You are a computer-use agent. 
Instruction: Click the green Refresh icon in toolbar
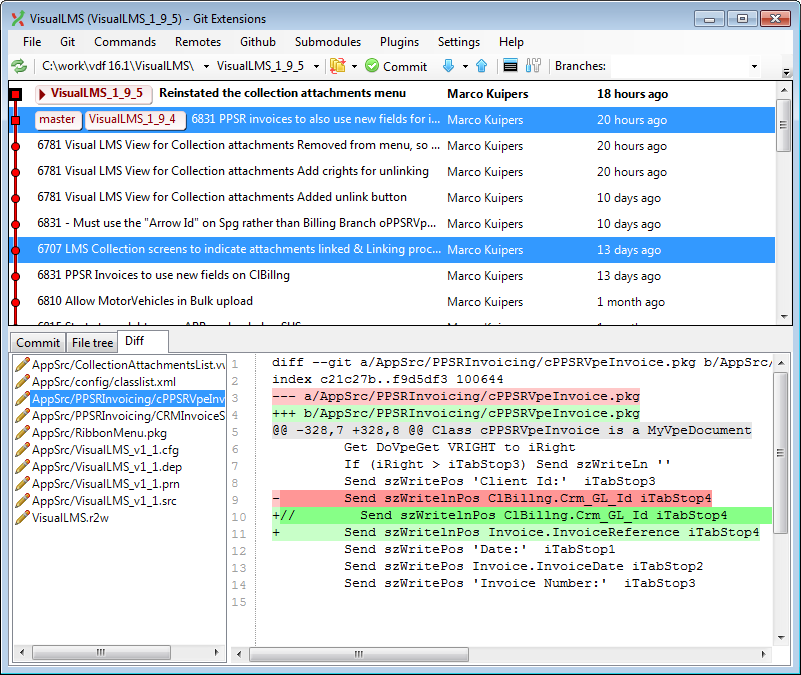19,66
